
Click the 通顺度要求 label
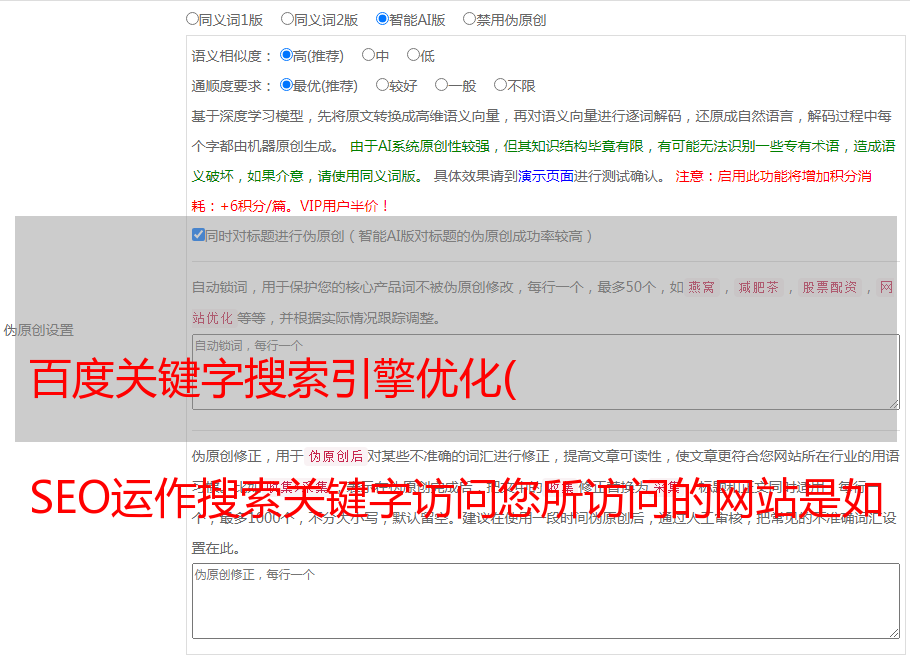pos(232,87)
